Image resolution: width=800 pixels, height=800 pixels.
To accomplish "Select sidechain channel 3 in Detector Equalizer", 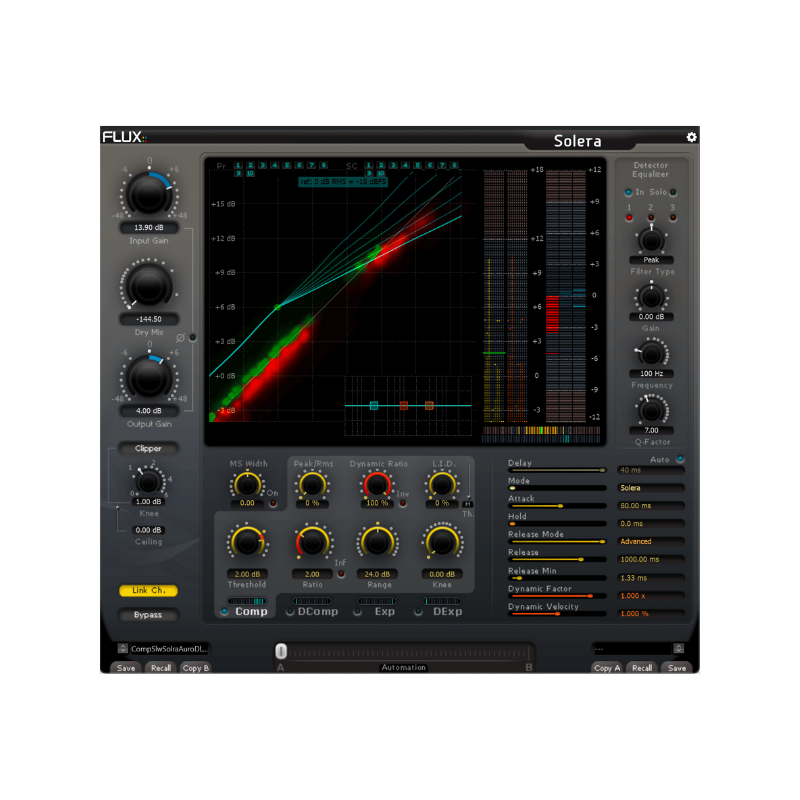I will 672,218.
